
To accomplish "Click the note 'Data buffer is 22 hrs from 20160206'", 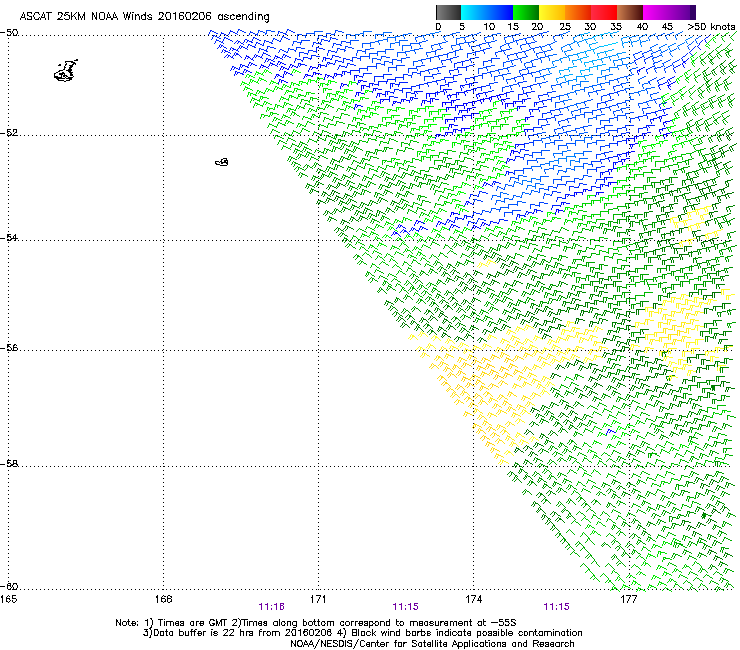I will point(242,633).
